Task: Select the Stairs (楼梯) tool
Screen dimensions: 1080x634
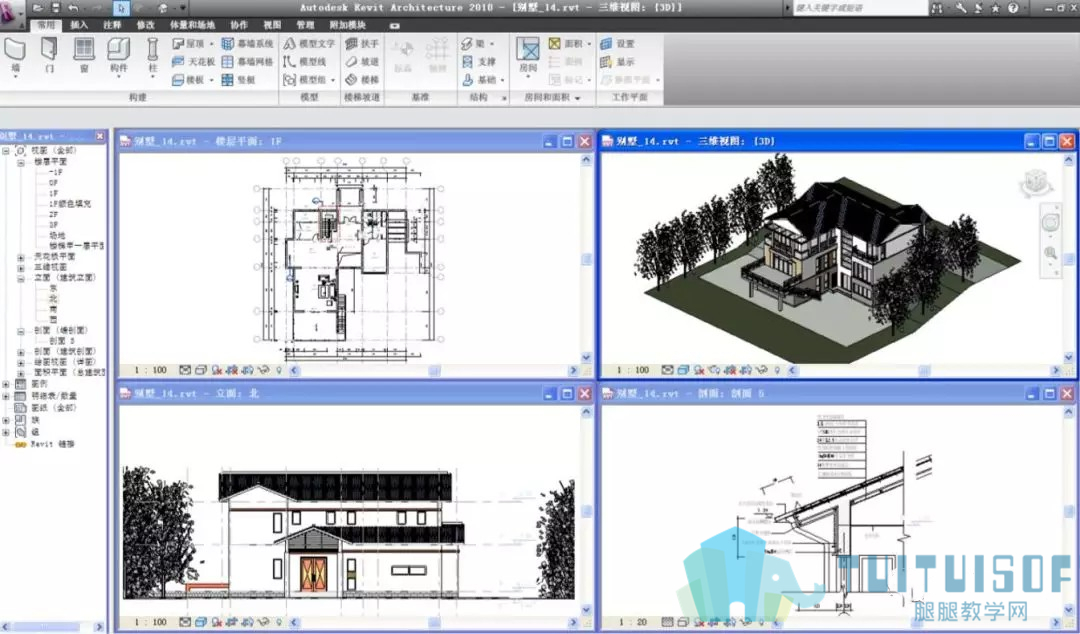Action: [x=362, y=80]
